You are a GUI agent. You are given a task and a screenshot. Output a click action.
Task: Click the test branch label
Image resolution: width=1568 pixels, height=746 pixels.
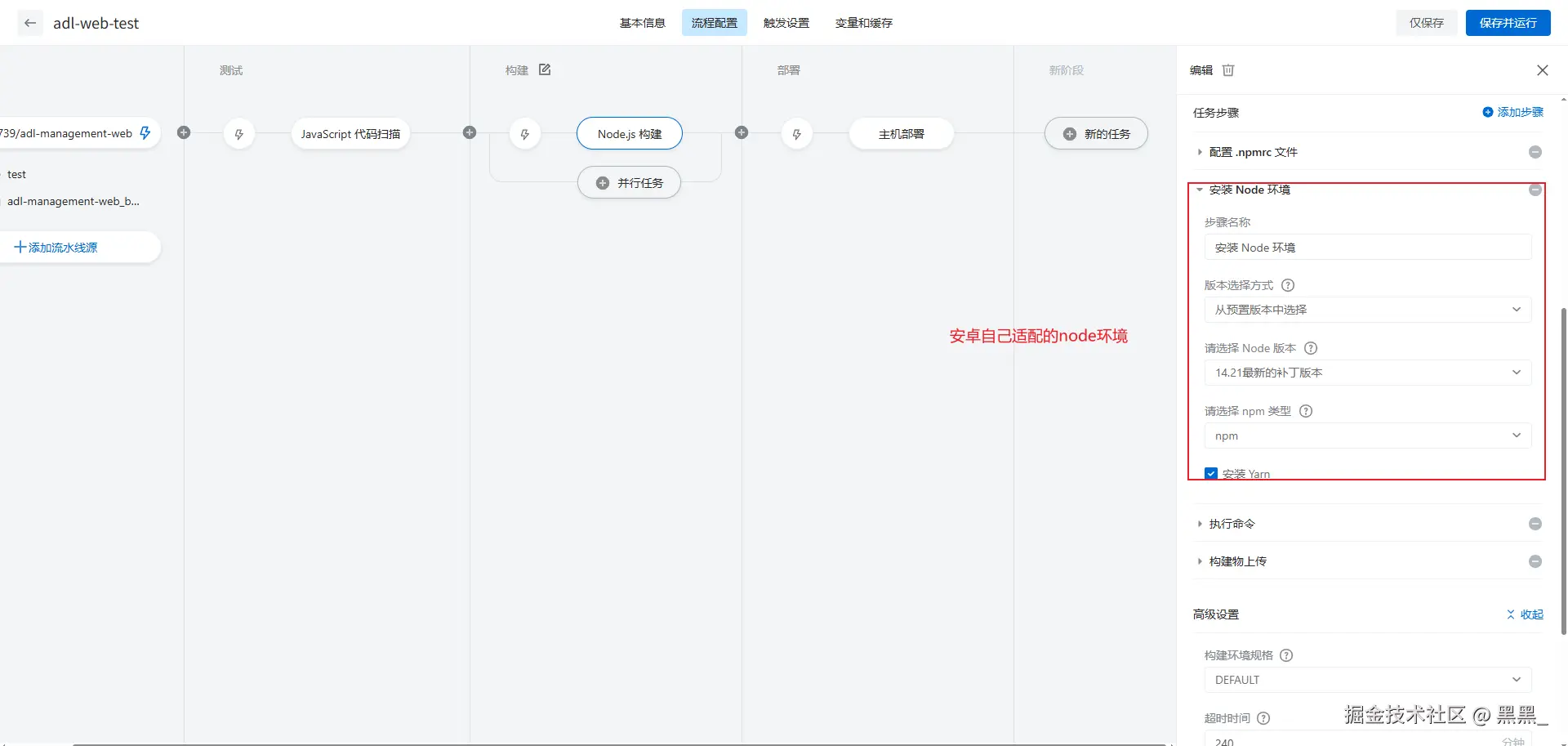(16, 174)
